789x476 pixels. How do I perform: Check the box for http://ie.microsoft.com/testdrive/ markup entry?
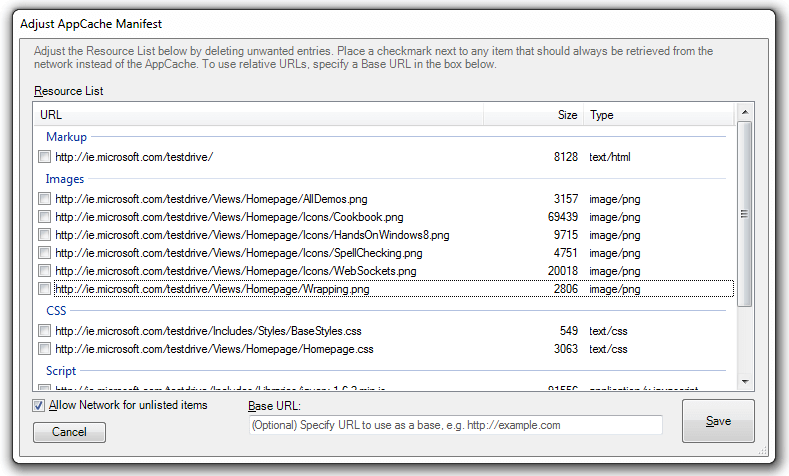44,156
